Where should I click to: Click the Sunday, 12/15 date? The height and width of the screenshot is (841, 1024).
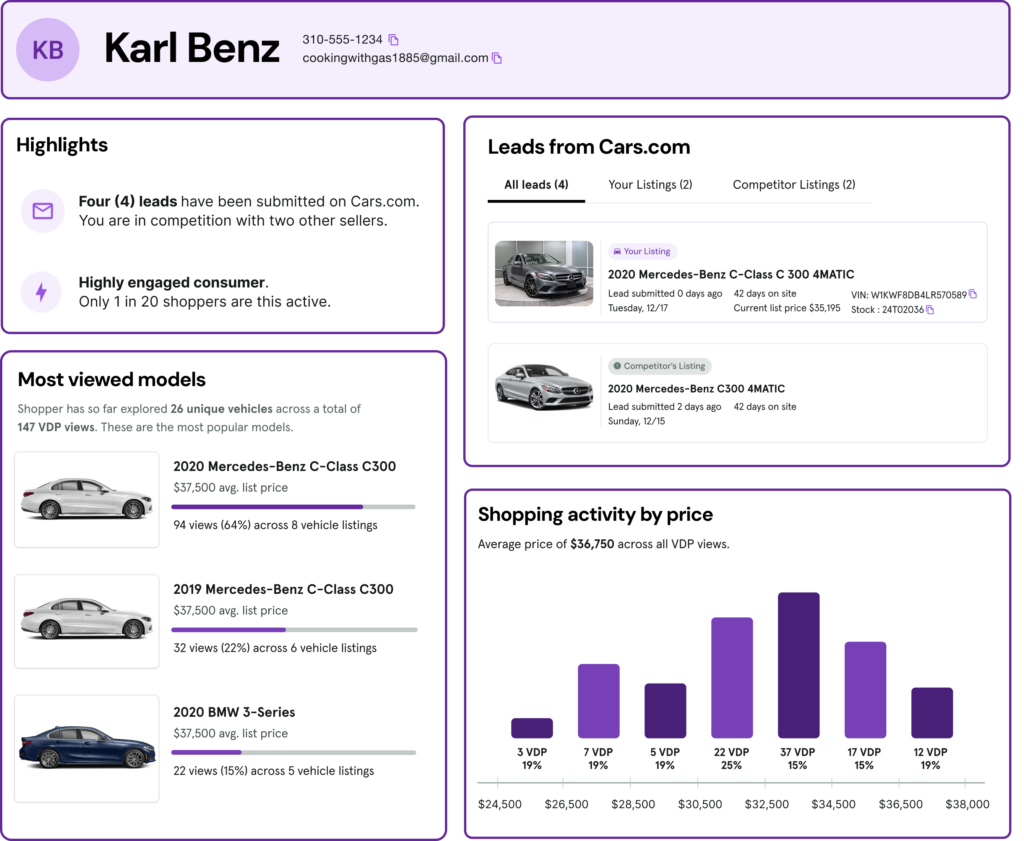pyautogui.click(x=637, y=421)
